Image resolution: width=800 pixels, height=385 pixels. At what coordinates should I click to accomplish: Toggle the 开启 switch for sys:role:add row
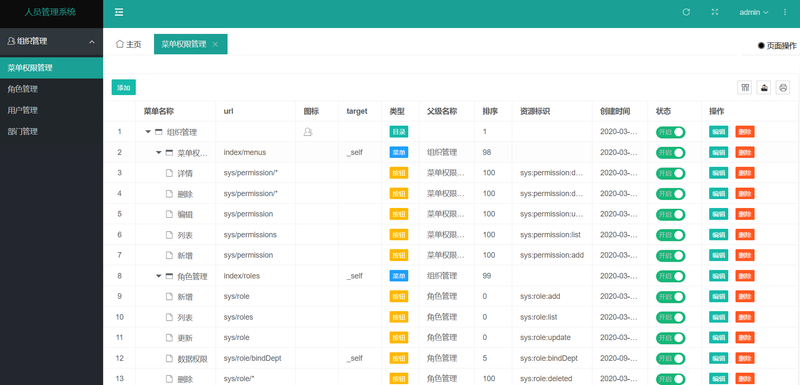(670, 297)
